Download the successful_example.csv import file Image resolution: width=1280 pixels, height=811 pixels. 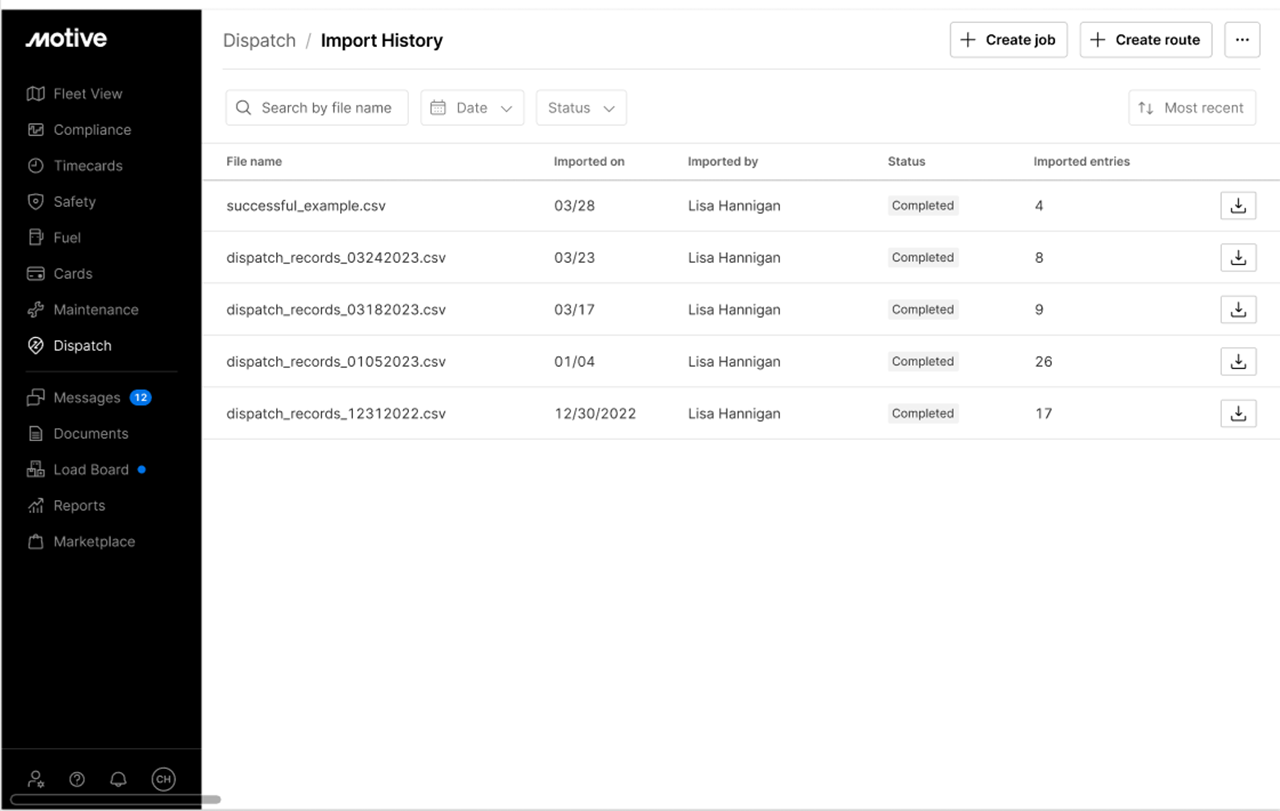coord(1238,206)
